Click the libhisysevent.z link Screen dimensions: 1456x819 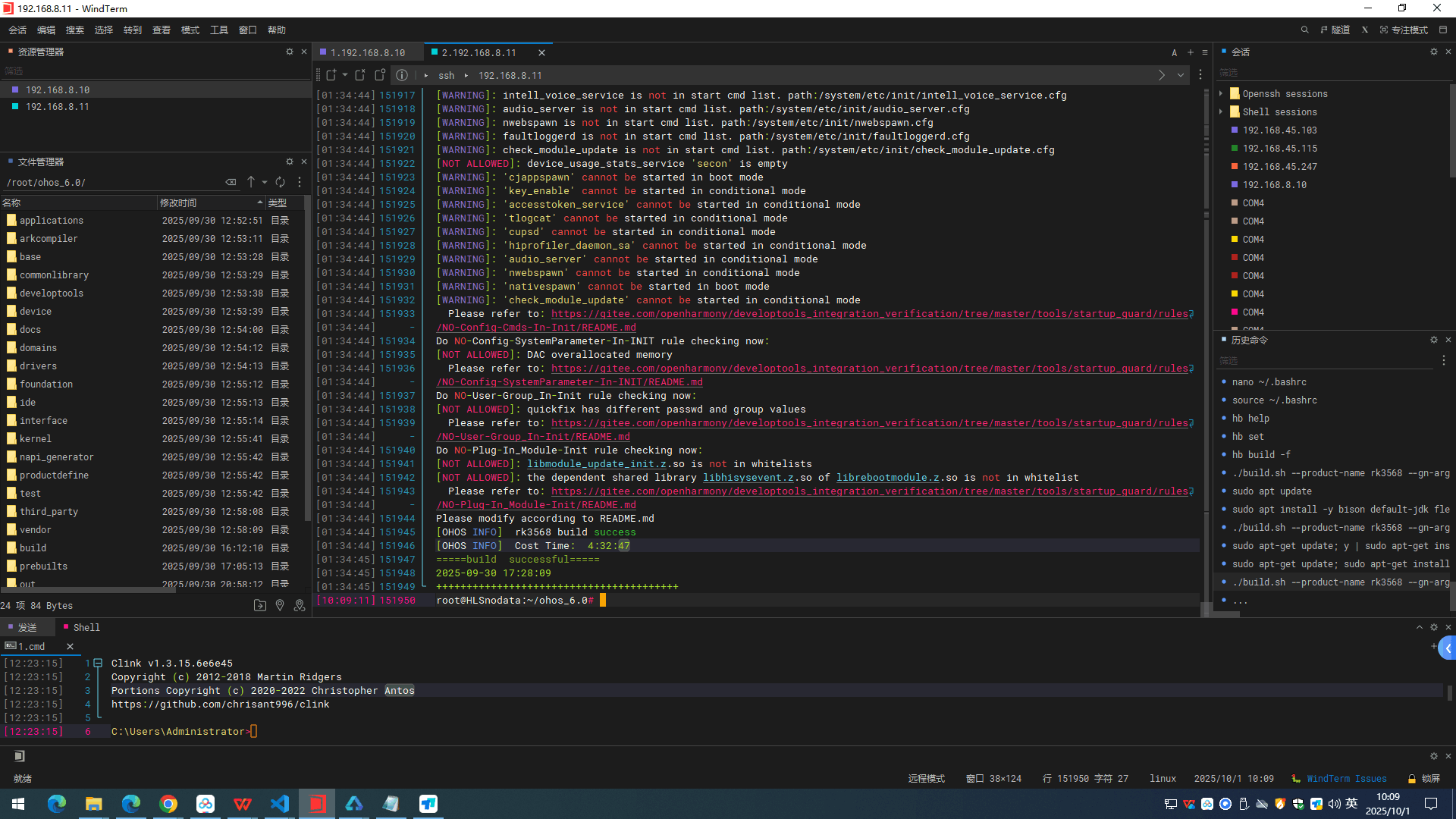pyautogui.click(x=748, y=478)
